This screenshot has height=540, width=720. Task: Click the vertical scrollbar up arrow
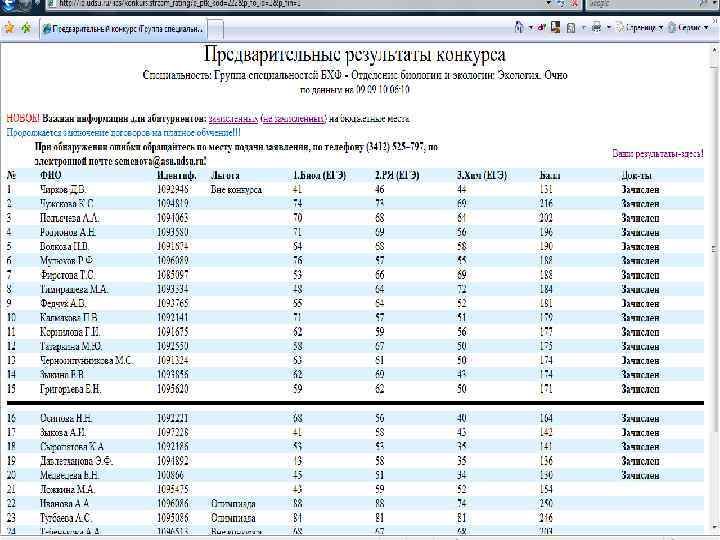click(715, 48)
